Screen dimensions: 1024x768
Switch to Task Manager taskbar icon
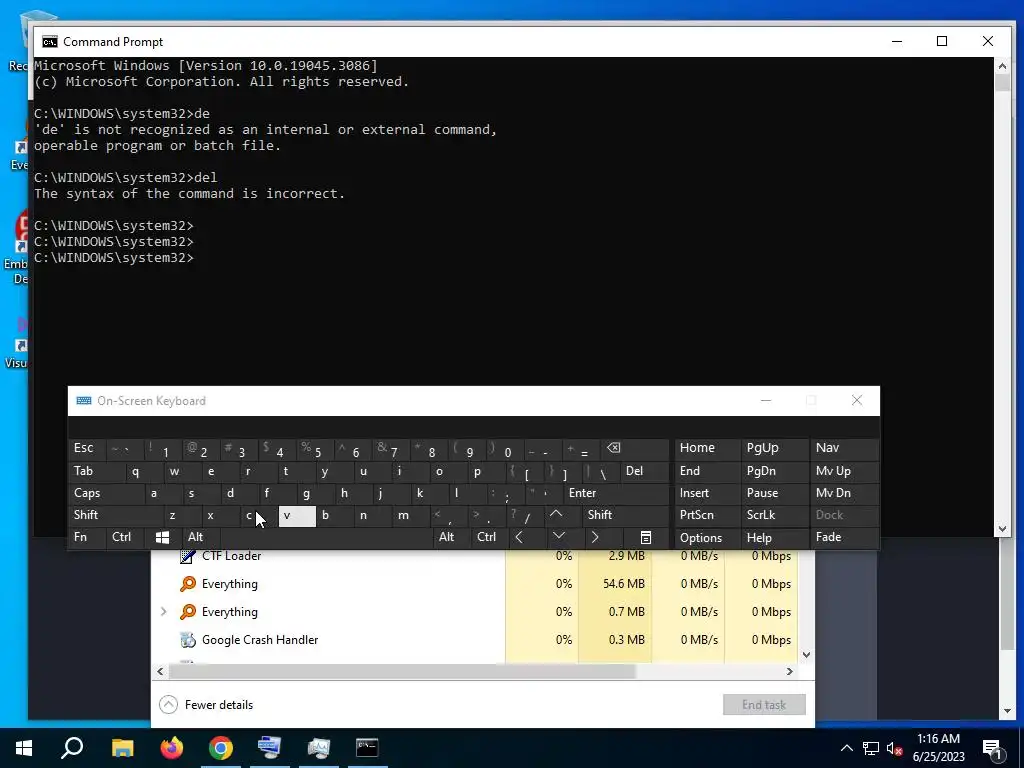[319, 748]
